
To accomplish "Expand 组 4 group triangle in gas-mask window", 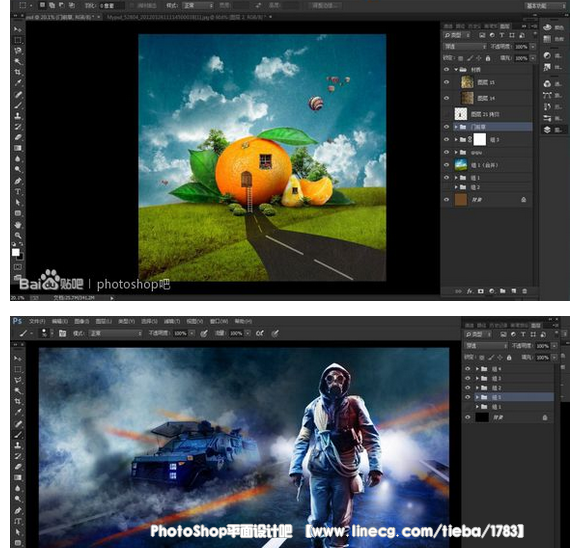I will click(x=477, y=369).
